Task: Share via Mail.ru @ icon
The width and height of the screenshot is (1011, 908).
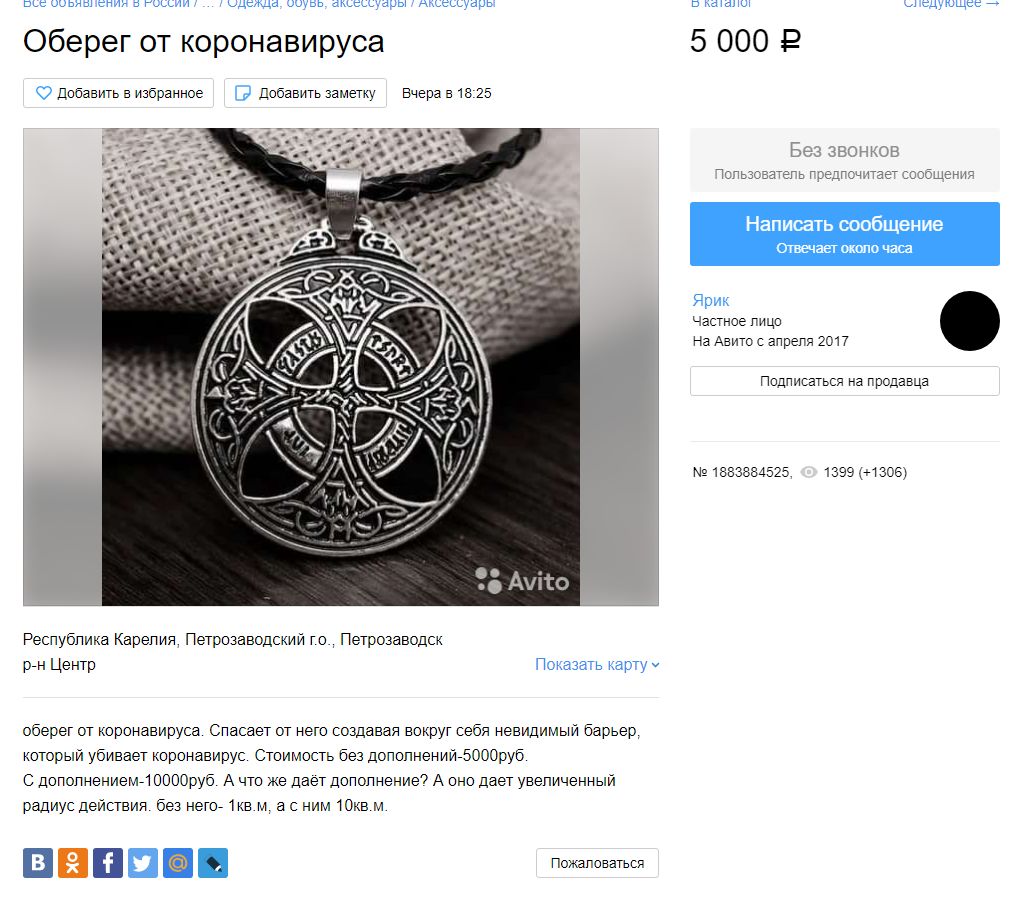Action: pyautogui.click(x=178, y=862)
